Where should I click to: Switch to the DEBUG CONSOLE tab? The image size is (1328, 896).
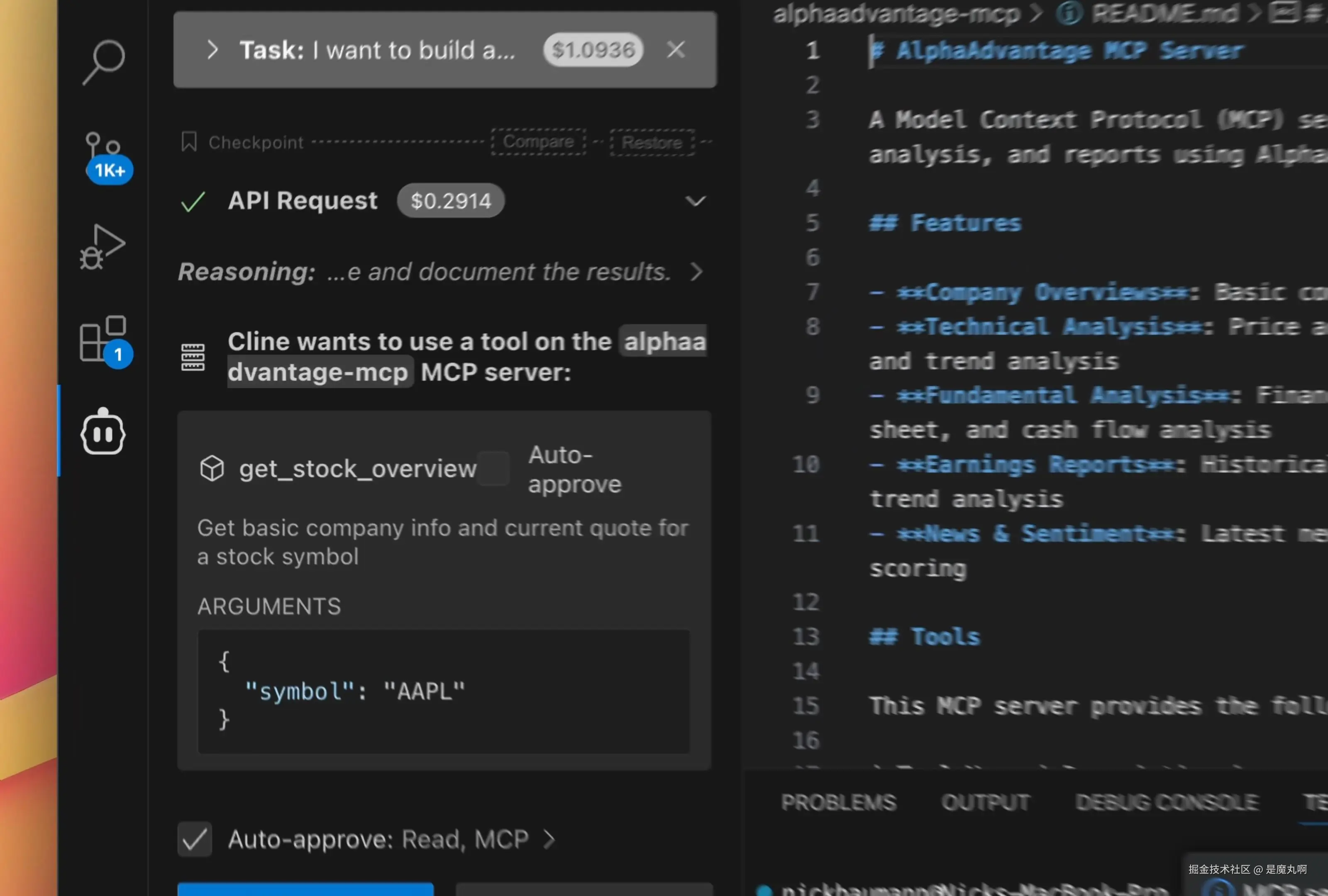coord(1167,802)
